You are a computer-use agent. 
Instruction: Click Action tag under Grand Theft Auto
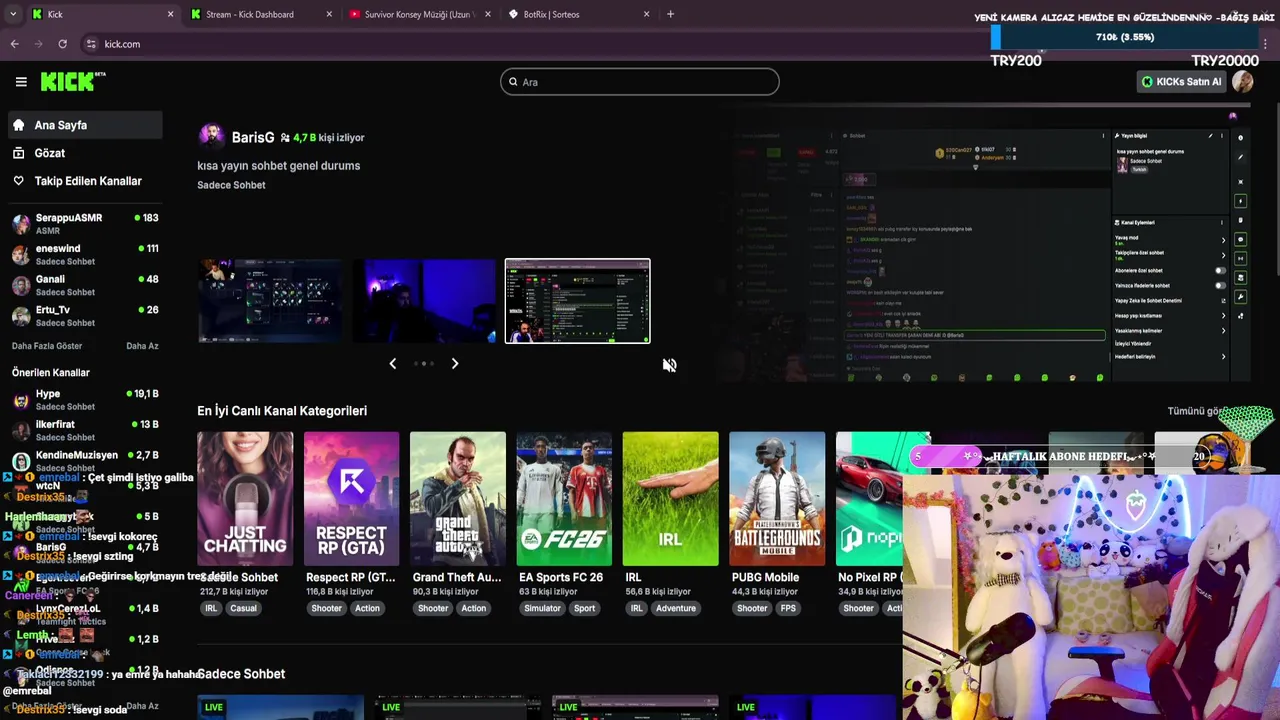click(x=474, y=608)
